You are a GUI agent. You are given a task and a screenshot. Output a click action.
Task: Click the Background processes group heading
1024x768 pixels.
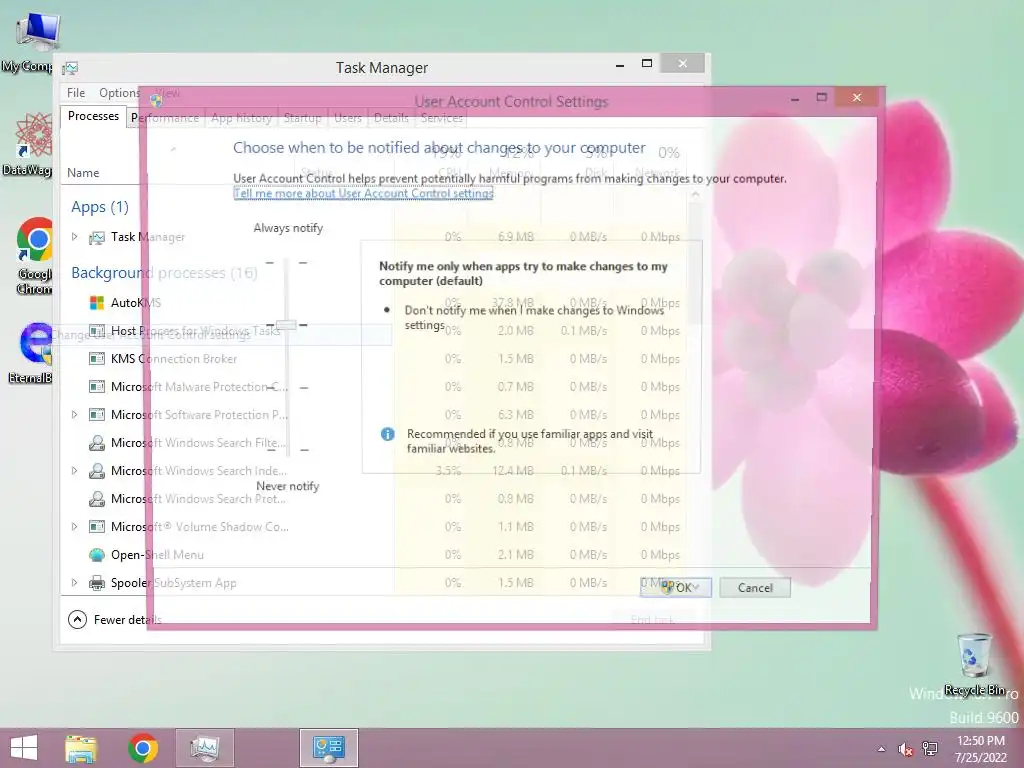pyautogui.click(x=164, y=273)
